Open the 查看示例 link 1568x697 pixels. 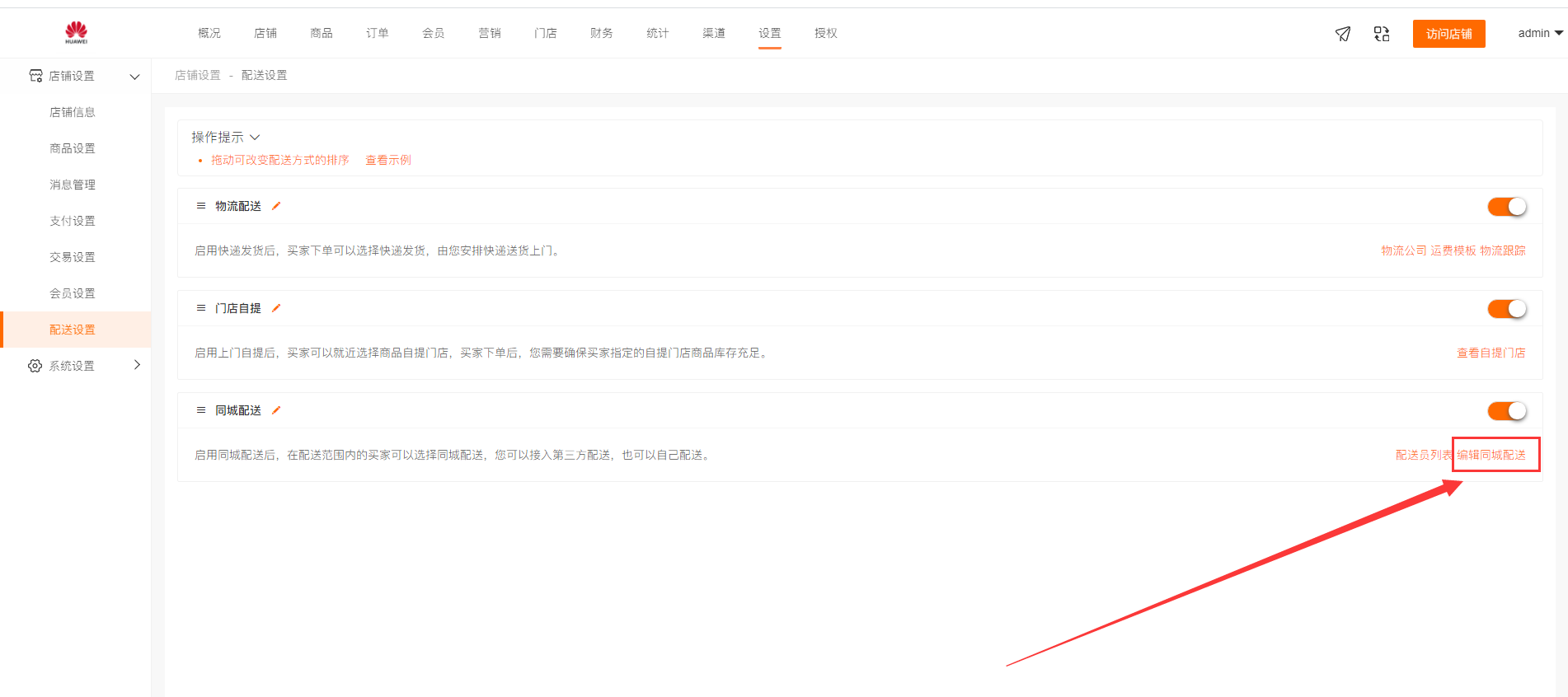point(388,160)
